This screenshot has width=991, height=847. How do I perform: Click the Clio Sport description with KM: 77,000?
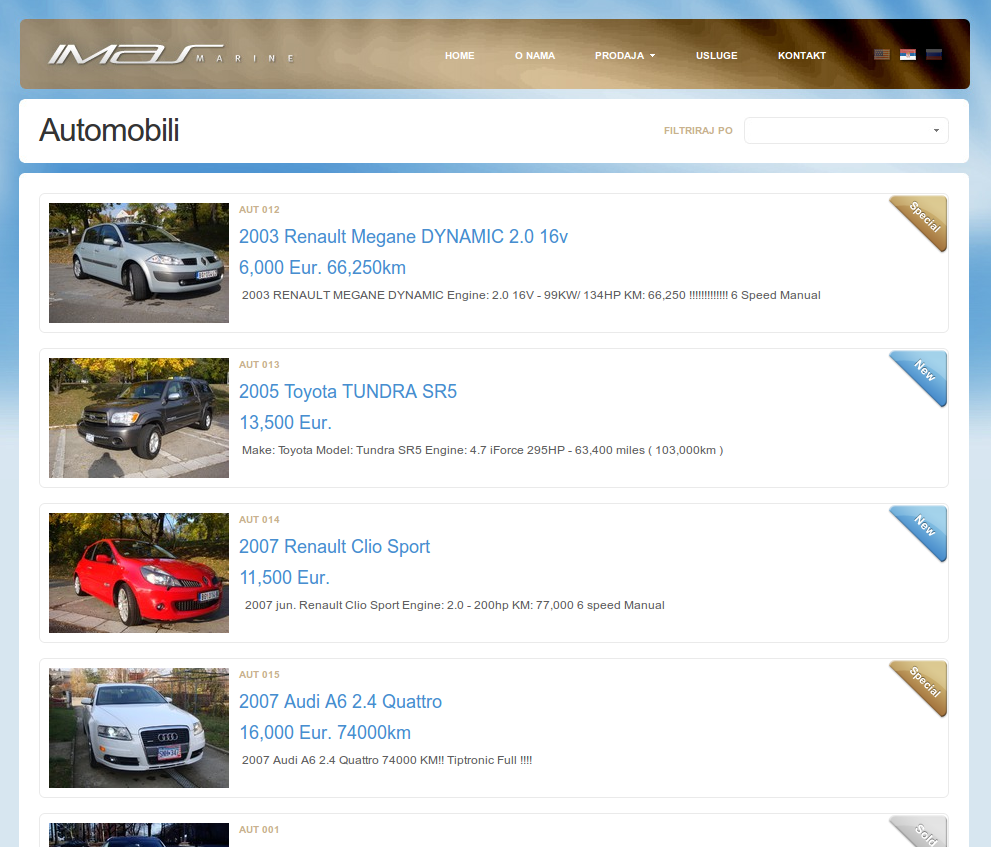pos(454,605)
